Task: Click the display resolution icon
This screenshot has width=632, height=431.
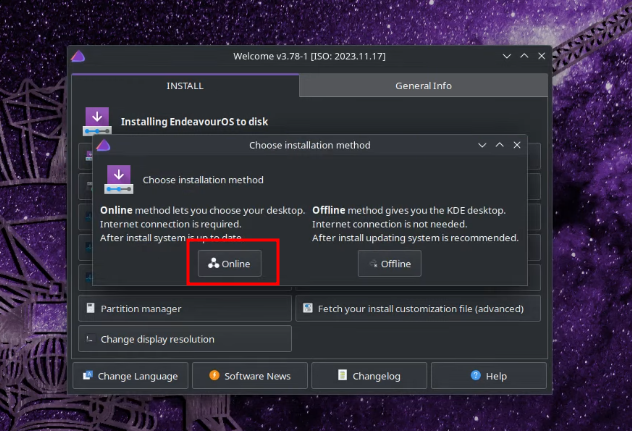Action: click(90, 339)
